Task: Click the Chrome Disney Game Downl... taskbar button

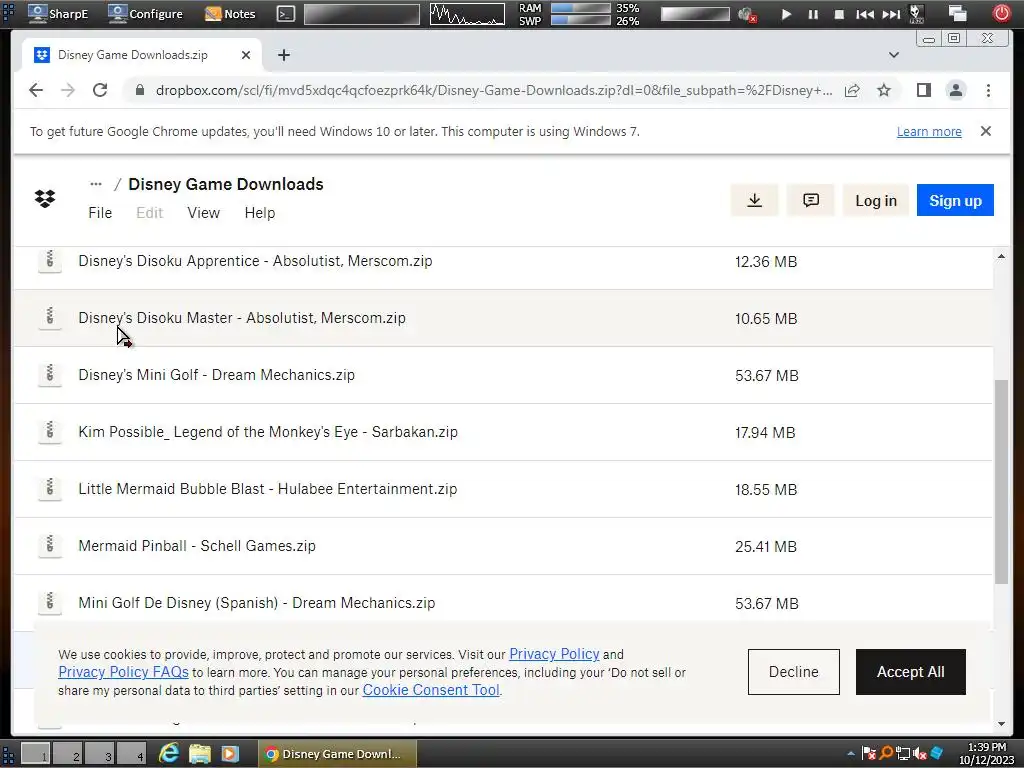Action: (336, 754)
